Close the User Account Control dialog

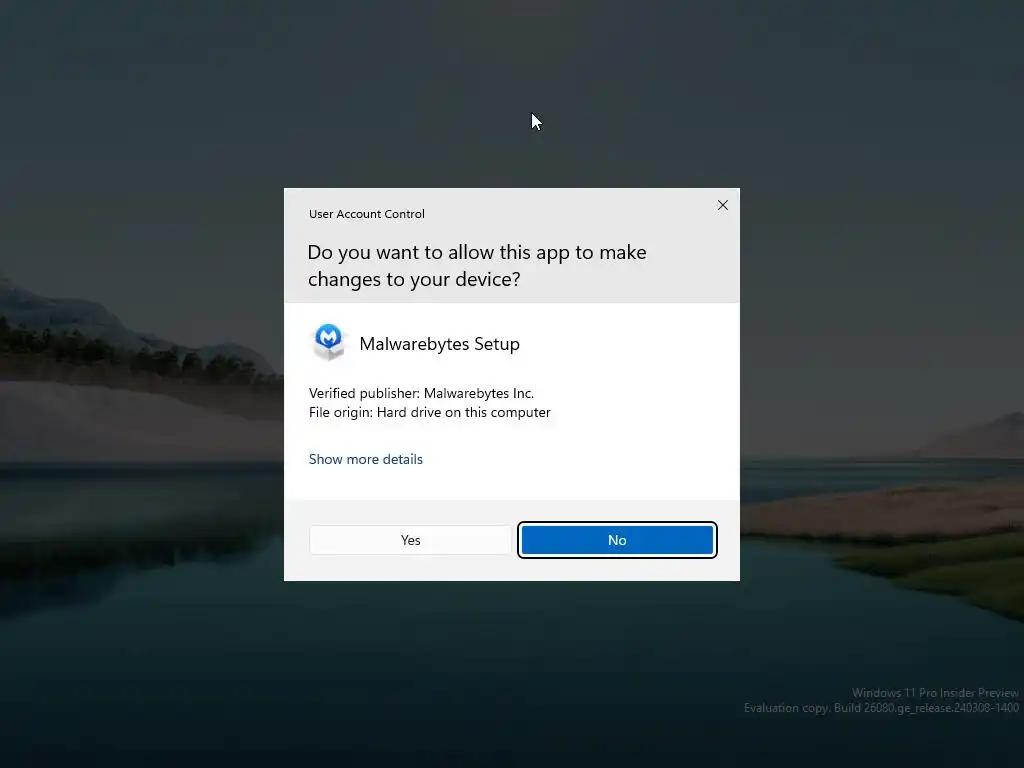coord(722,205)
